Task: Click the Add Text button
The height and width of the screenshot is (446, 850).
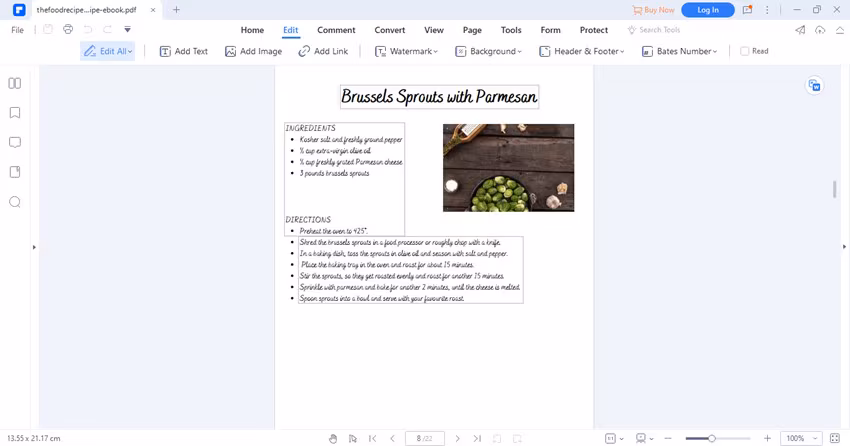Action: coord(184,51)
